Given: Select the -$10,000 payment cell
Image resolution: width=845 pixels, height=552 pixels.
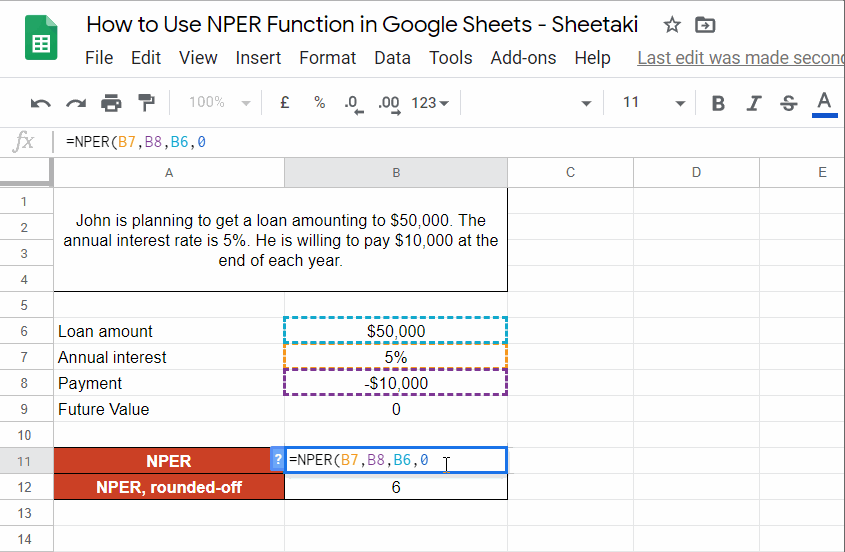Looking at the screenshot, I should (x=396, y=383).
